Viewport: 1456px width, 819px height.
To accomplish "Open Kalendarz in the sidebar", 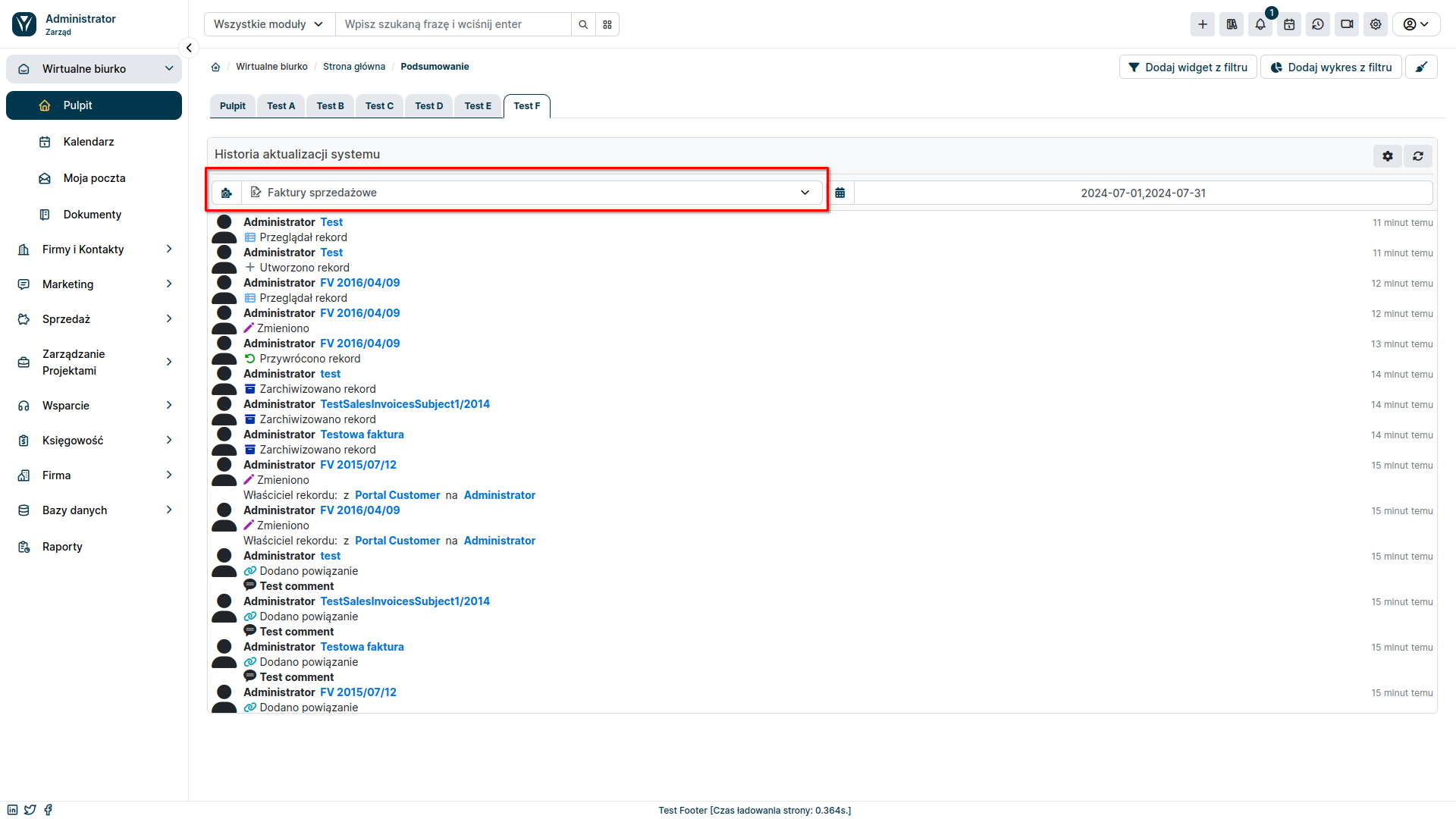I will (x=94, y=142).
